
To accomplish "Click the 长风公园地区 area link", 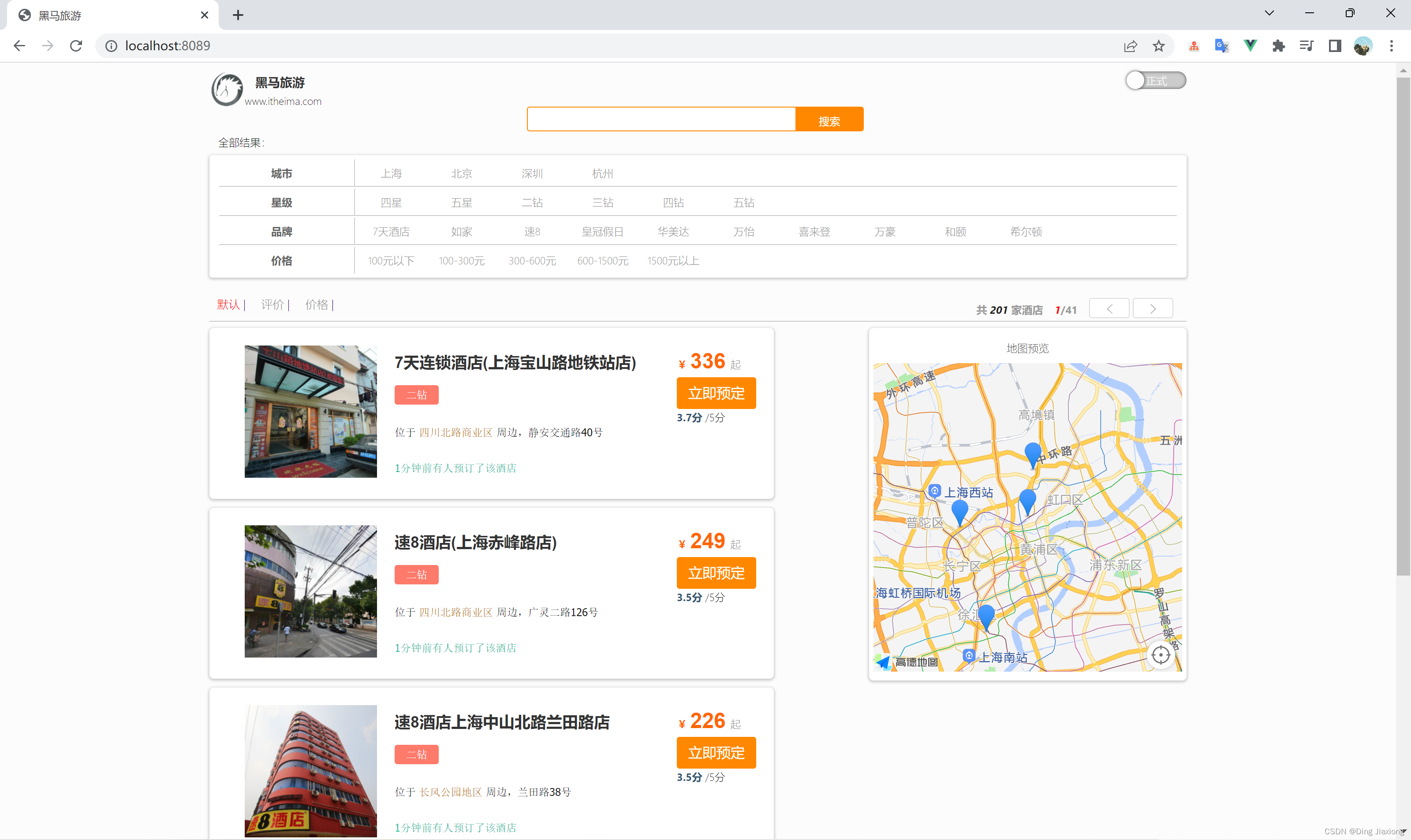I will point(450,792).
